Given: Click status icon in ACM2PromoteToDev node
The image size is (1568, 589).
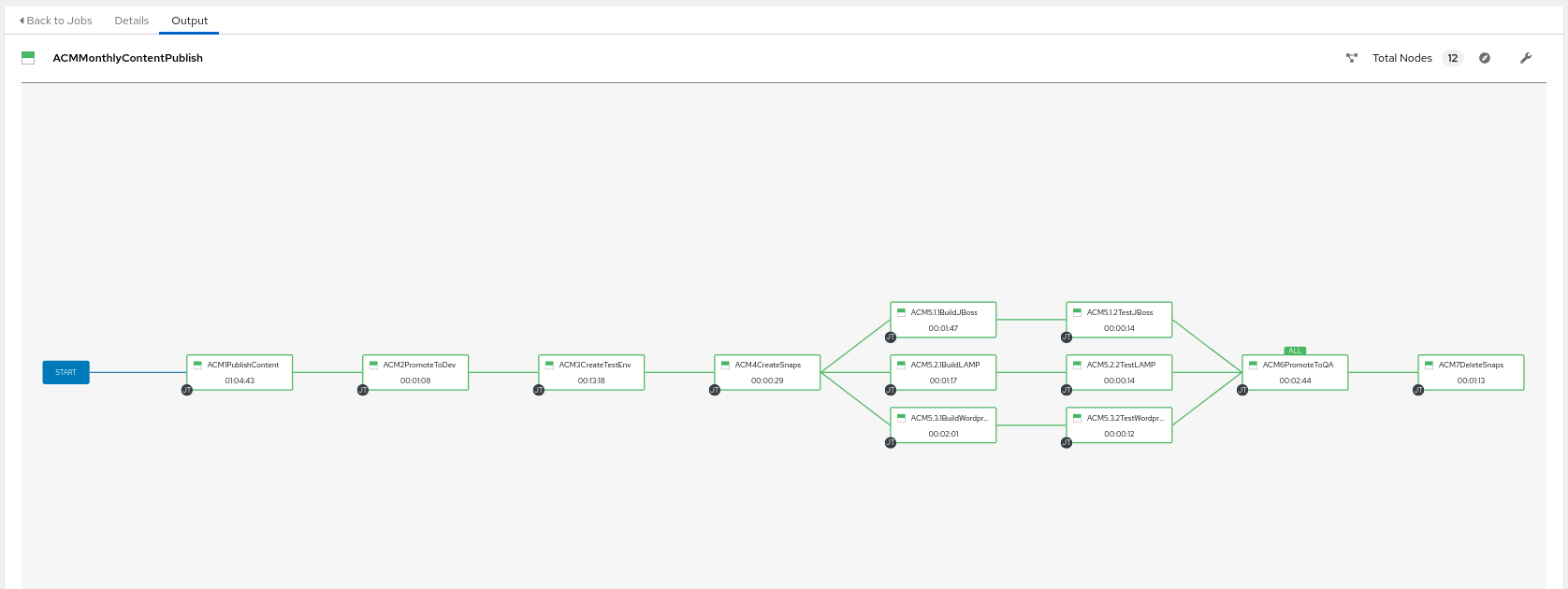Looking at the screenshot, I should click(x=373, y=365).
